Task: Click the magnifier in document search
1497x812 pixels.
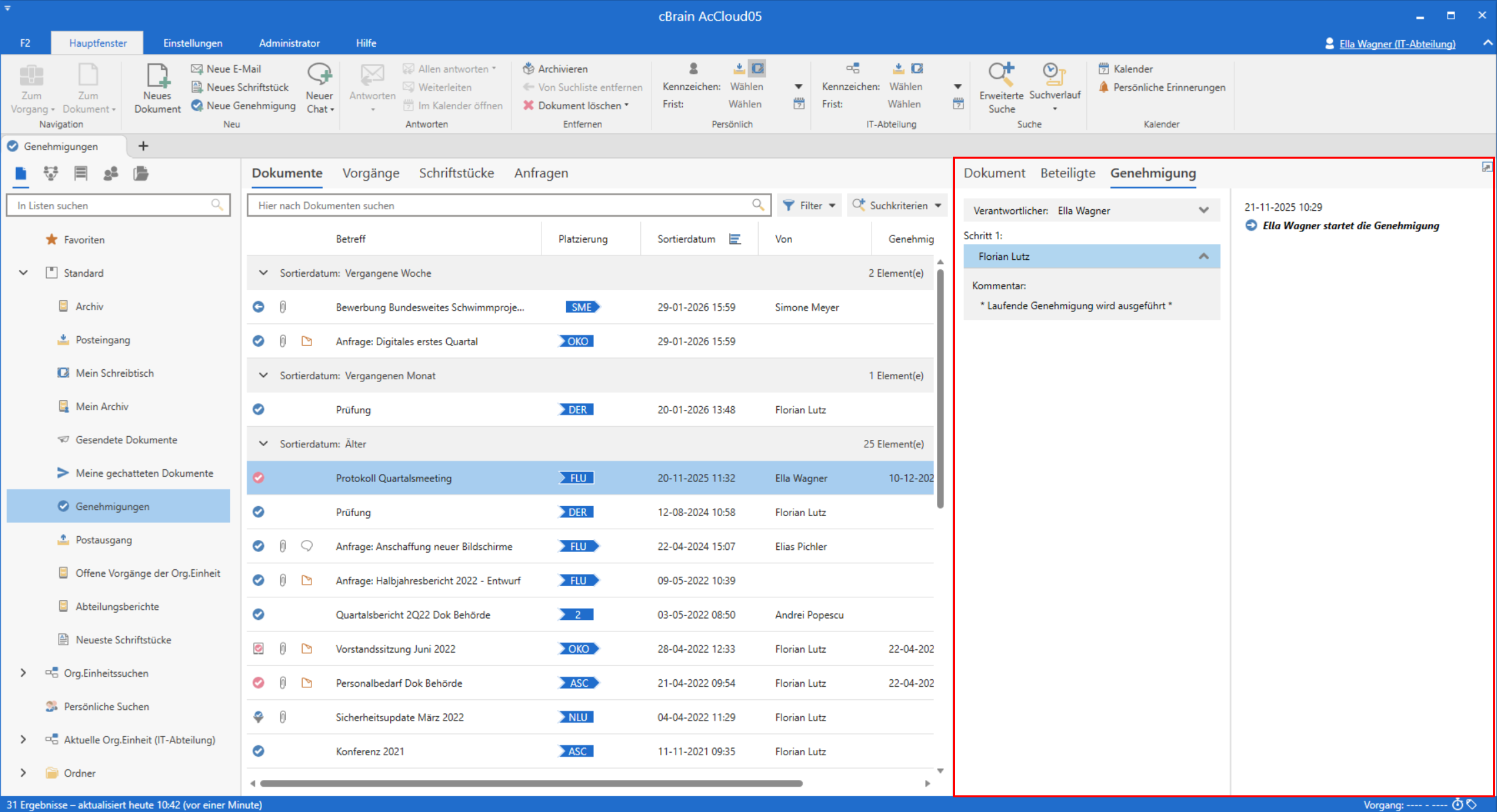Action: pos(758,205)
